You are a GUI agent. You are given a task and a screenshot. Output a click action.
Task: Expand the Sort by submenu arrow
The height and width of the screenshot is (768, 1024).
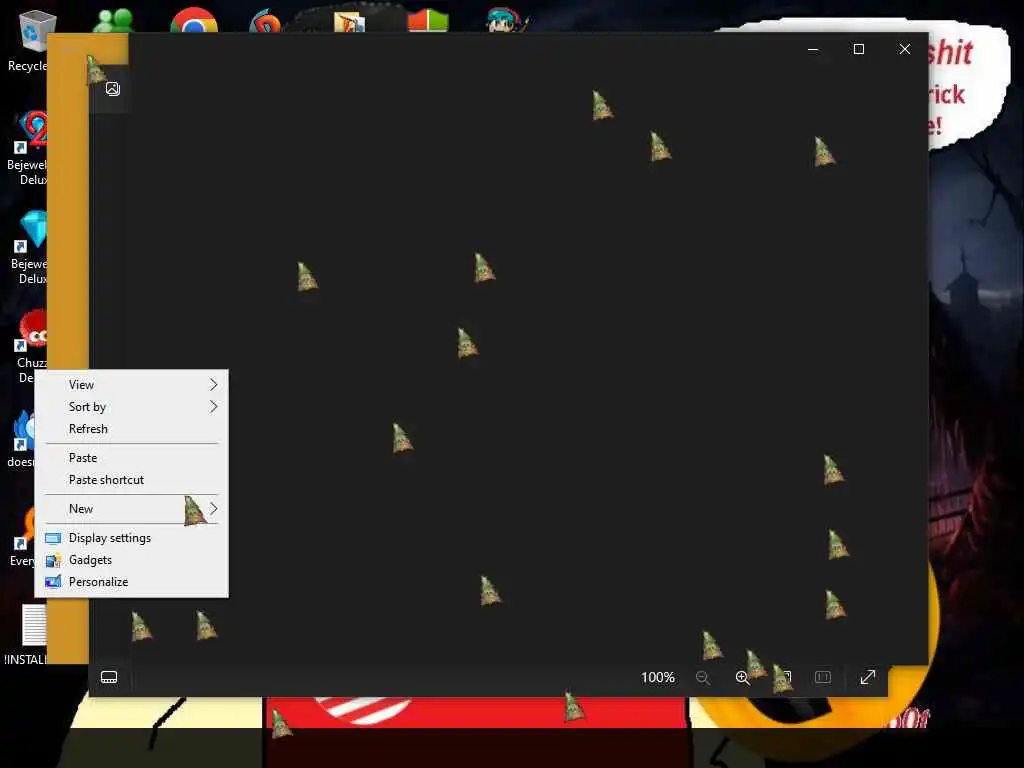point(214,407)
